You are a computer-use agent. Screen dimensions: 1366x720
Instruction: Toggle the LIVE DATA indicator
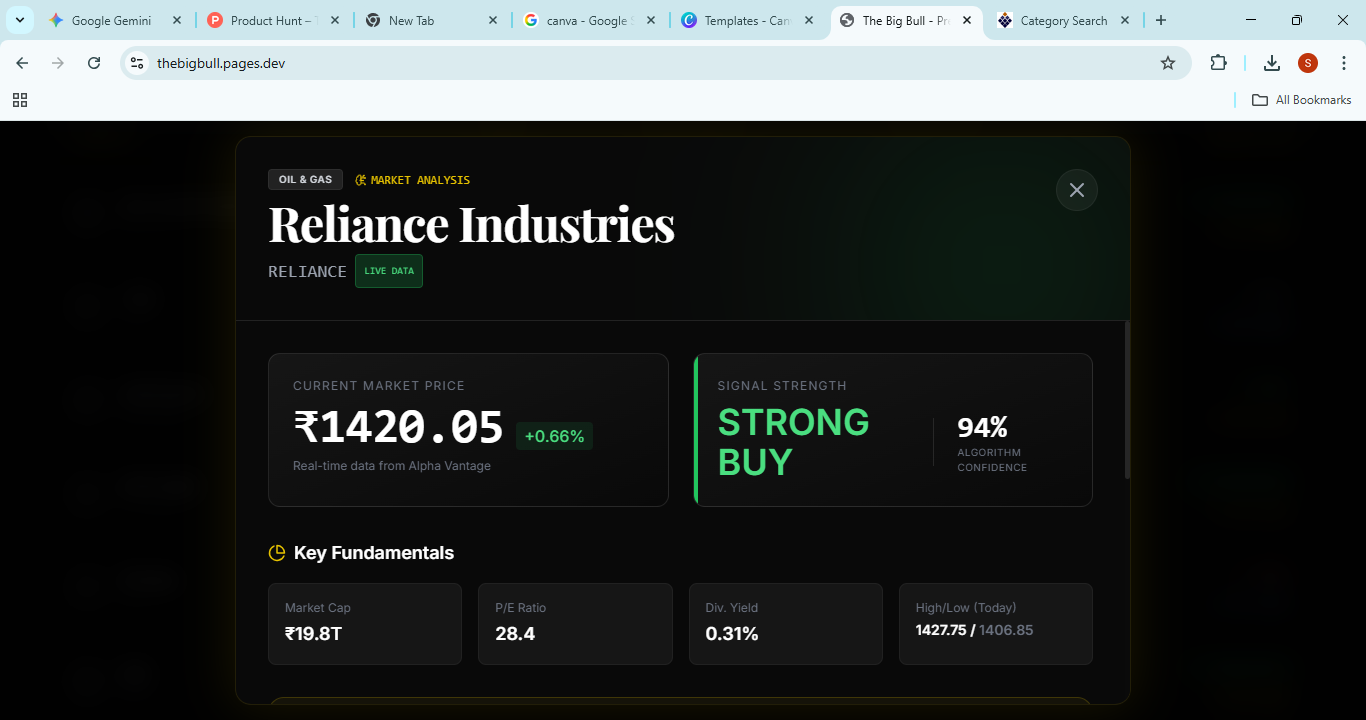pyautogui.click(x=388, y=270)
